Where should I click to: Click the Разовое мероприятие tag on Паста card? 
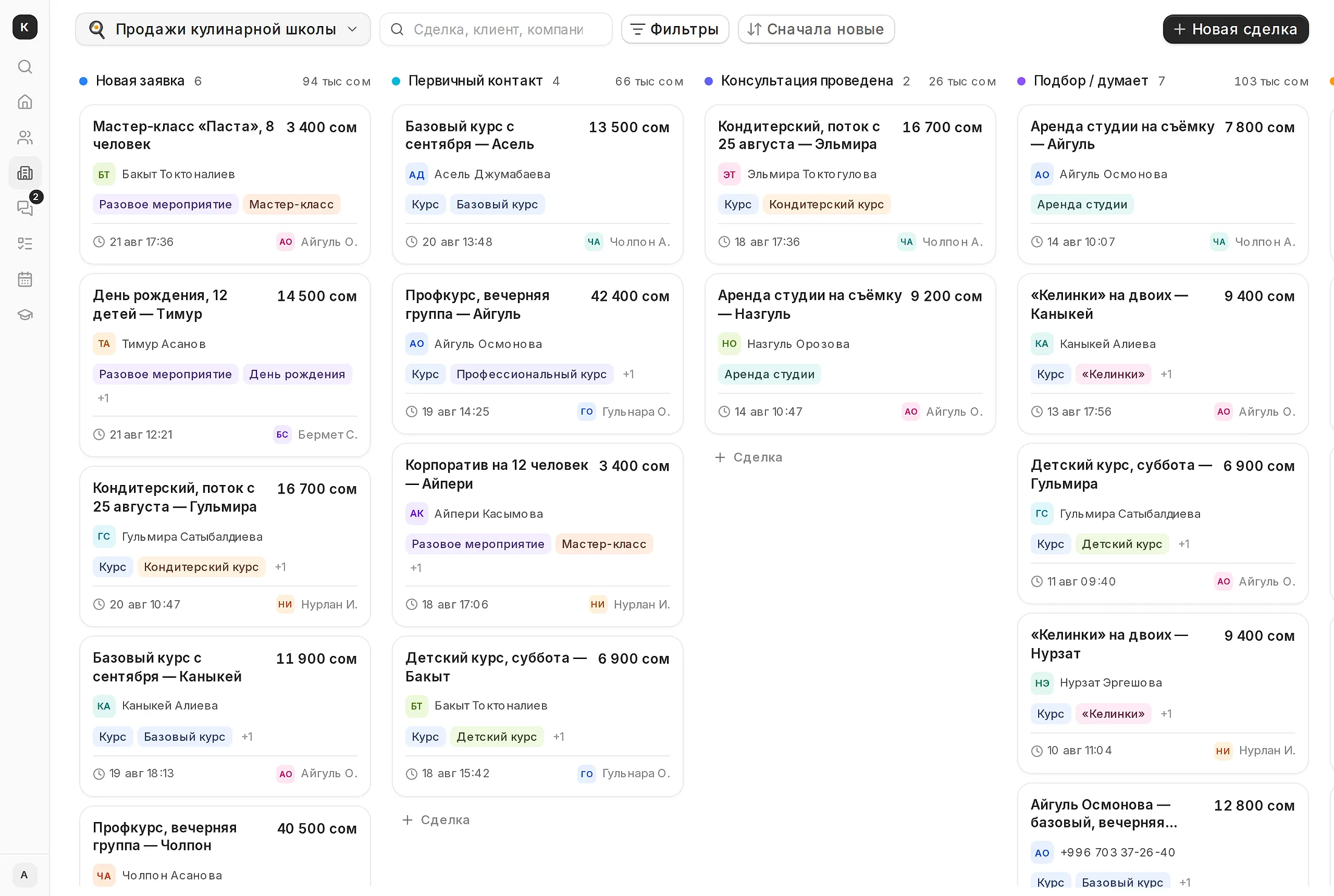click(x=166, y=204)
